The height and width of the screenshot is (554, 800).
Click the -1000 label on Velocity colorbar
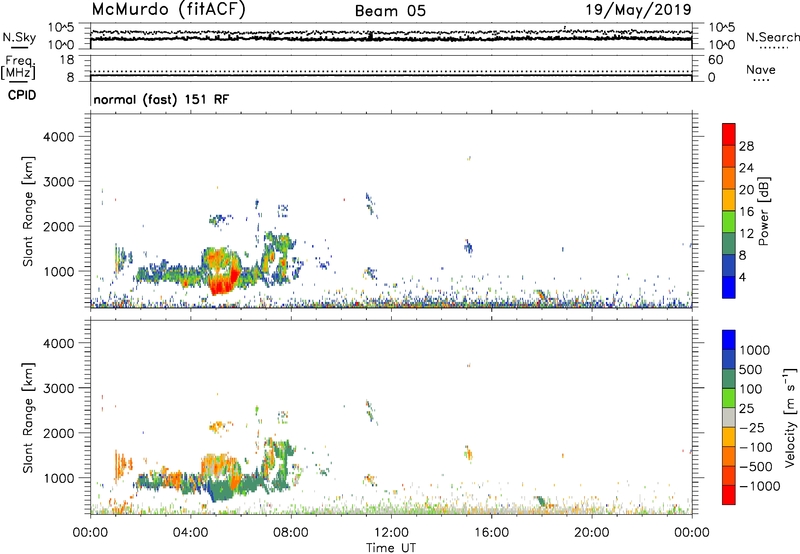click(759, 486)
